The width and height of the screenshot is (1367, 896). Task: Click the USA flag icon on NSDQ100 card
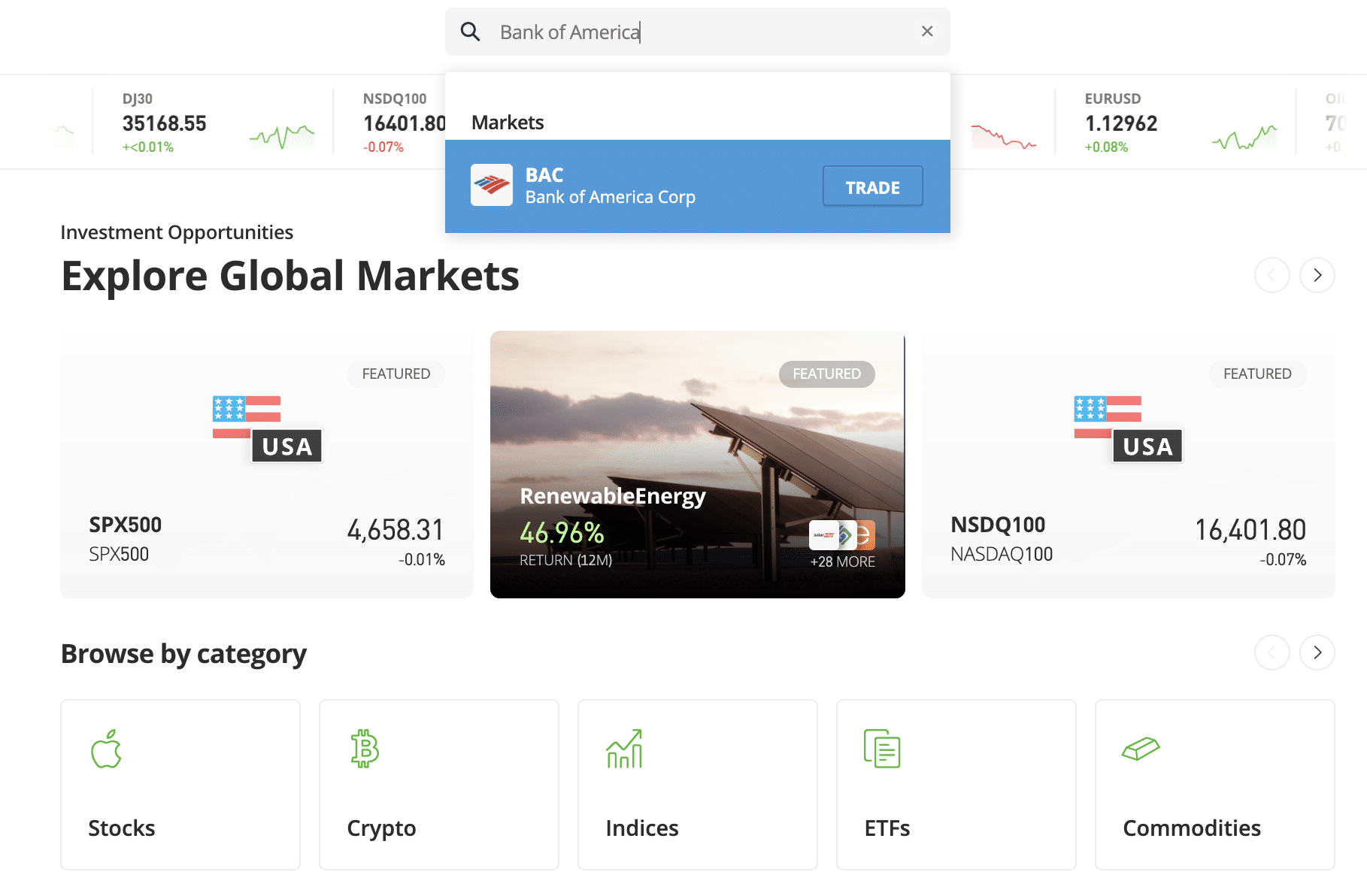click(x=1128, y=429)
